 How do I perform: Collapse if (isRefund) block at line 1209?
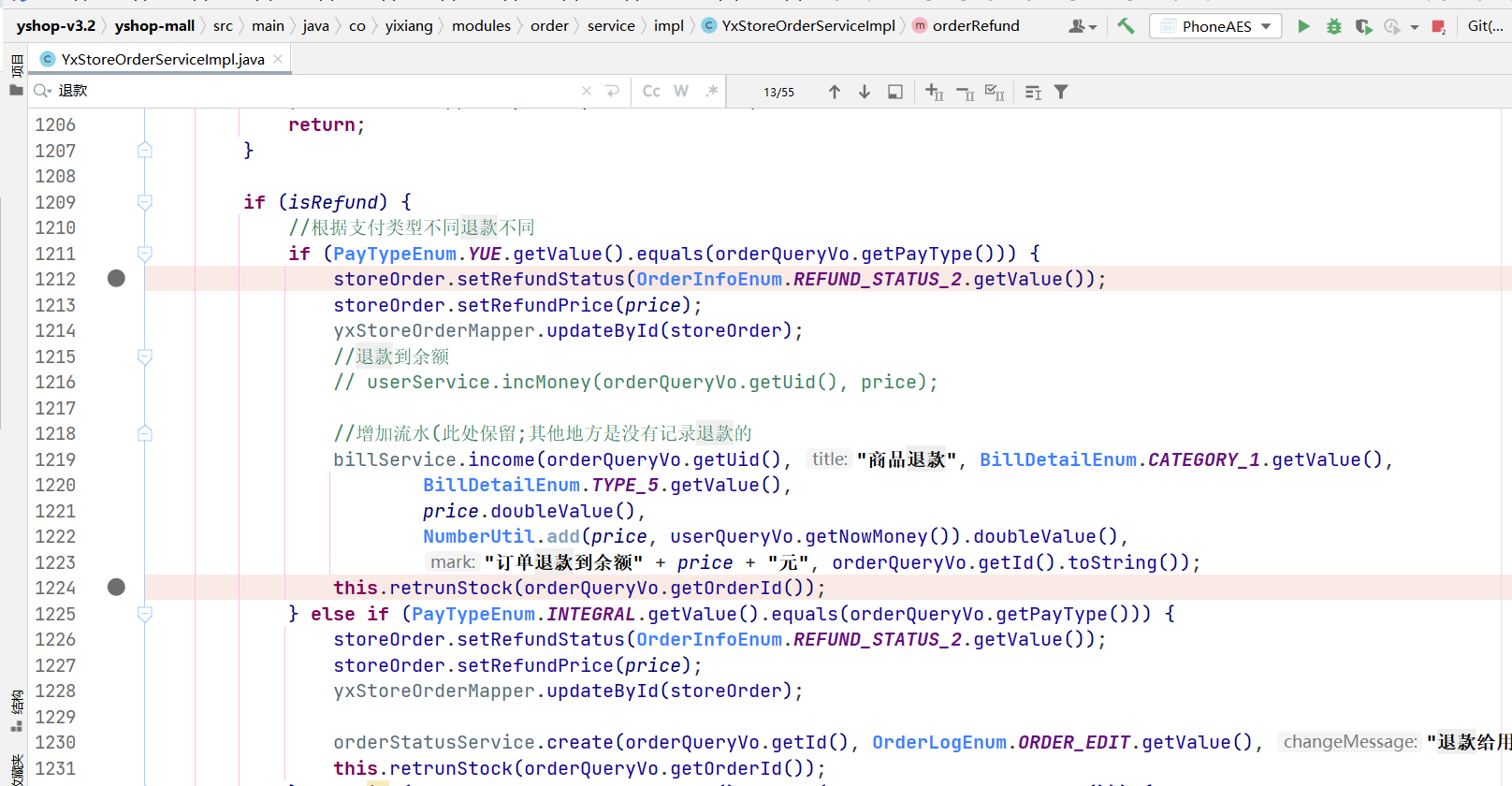[x=145, y=202]
